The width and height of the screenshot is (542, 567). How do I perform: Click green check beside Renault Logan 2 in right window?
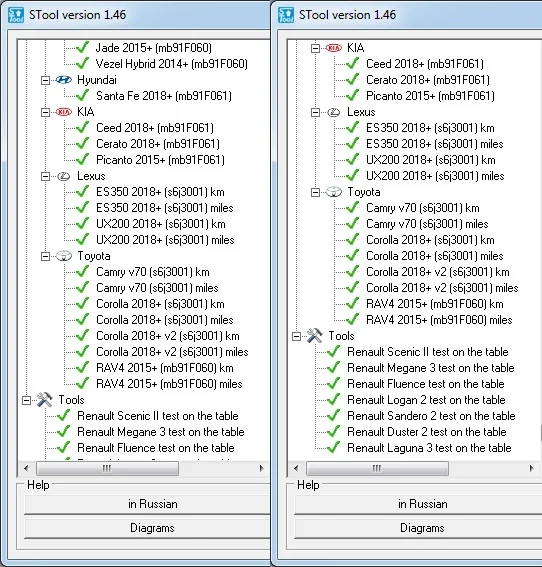click(x=333, y=399)
